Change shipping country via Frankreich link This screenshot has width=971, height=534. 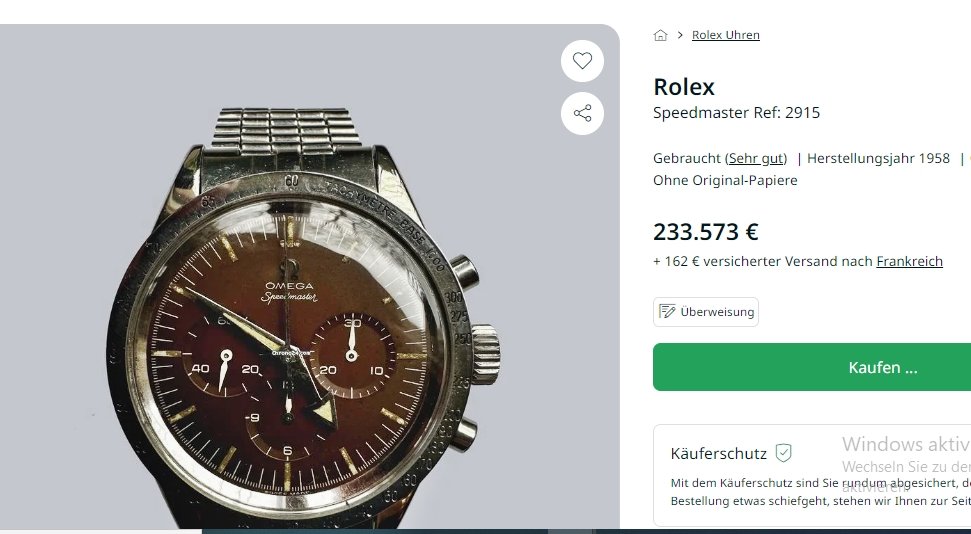(x=909, y=261)
